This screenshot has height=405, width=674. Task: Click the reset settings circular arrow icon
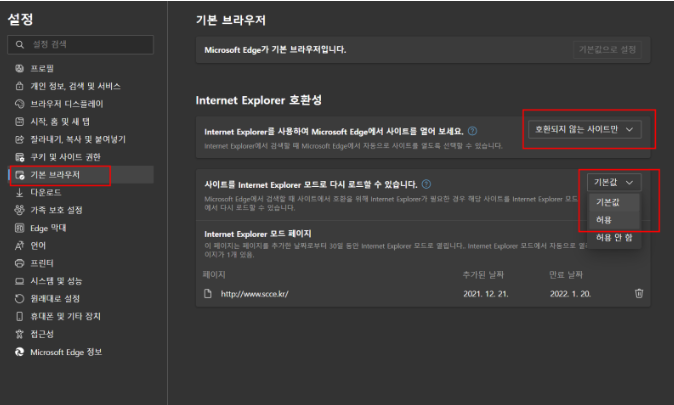[x=19, y=298]
